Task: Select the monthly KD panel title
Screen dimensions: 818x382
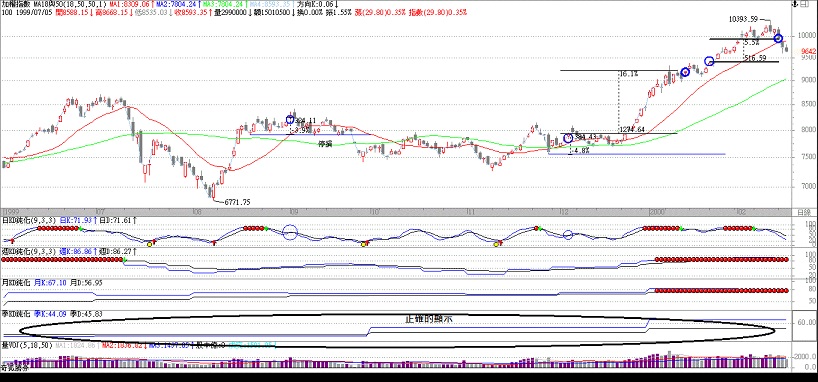Action: [x=16, y=282]
